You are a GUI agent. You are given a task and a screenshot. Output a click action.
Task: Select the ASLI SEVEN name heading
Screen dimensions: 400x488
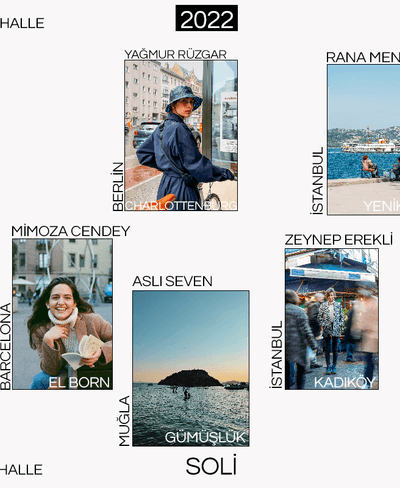pos(172,281)
